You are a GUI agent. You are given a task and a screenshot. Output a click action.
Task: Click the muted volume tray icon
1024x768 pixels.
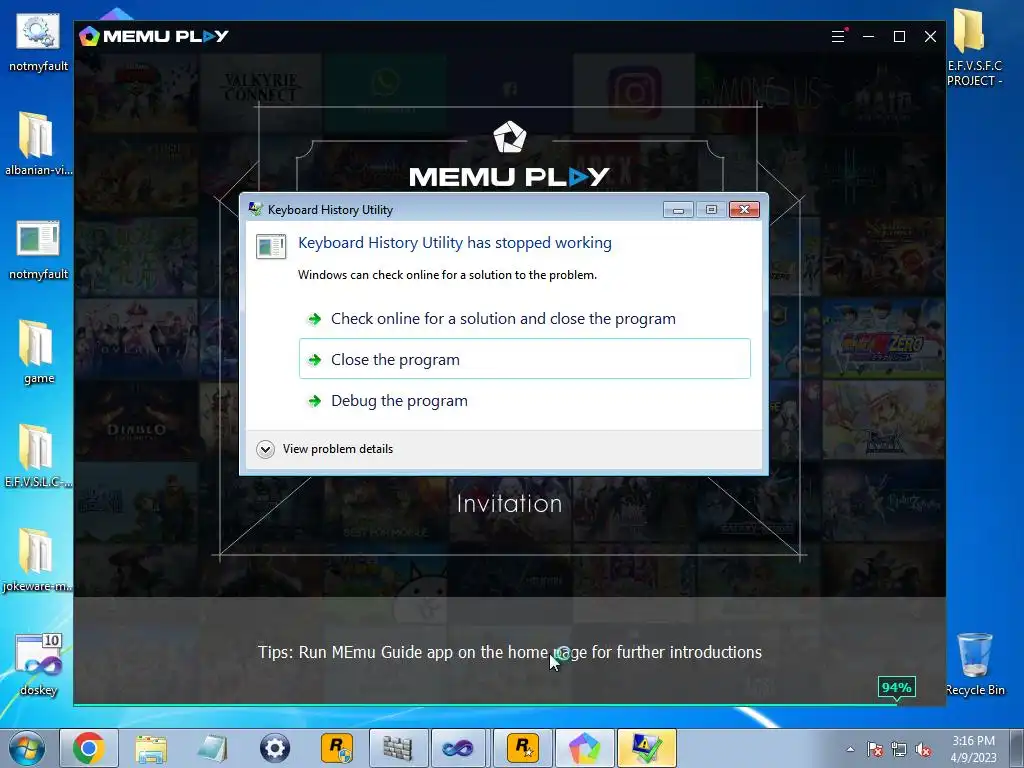(923, 750)
